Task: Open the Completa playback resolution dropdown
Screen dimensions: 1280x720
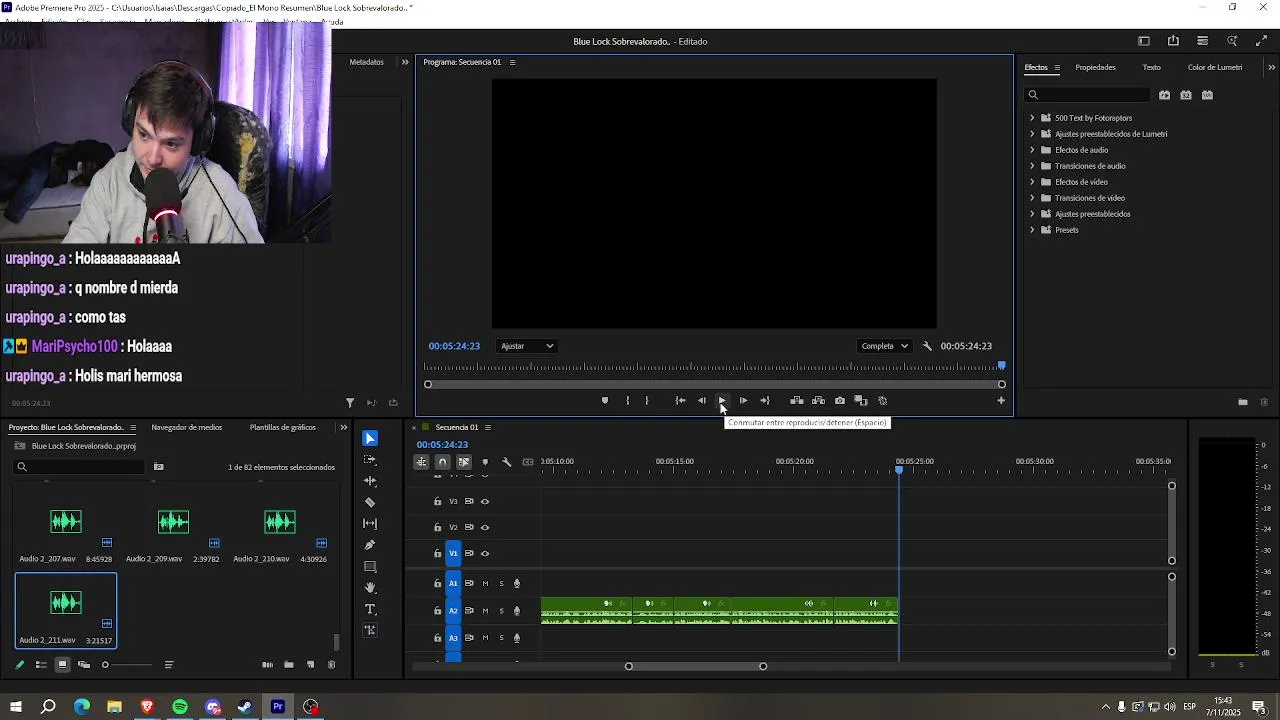Action: (884, 346)
